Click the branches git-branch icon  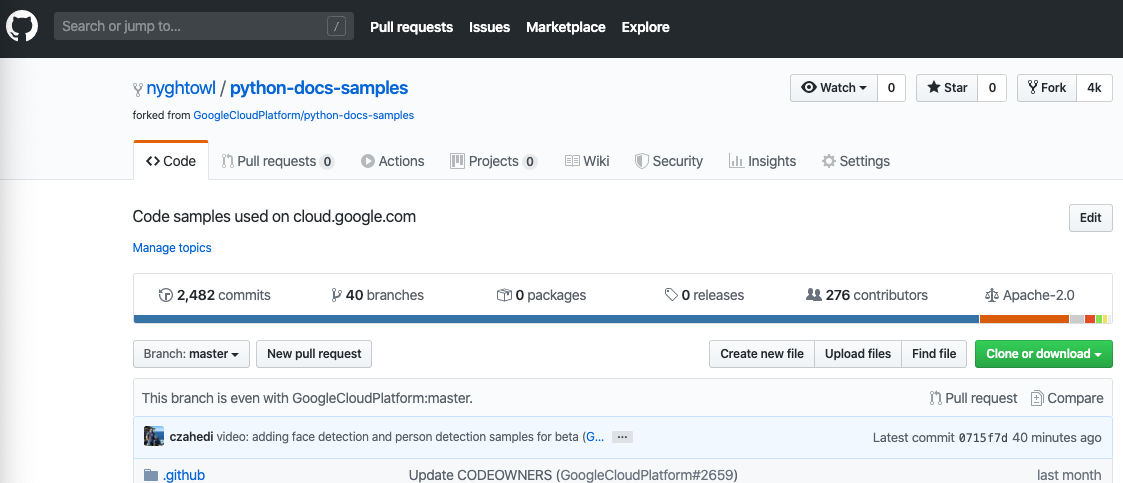336,295
